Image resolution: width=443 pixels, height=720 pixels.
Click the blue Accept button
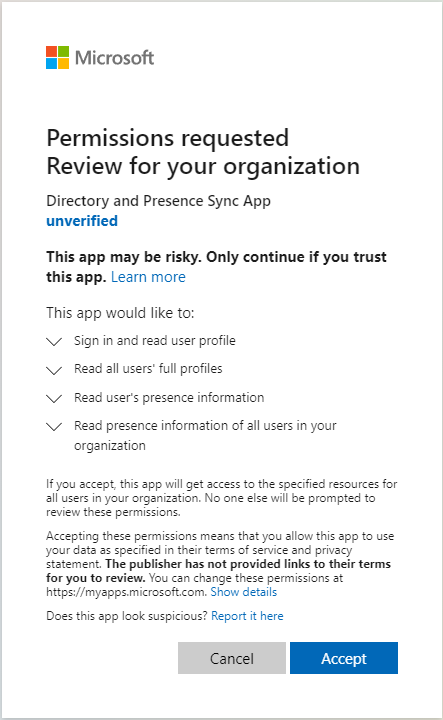point(344,658)
